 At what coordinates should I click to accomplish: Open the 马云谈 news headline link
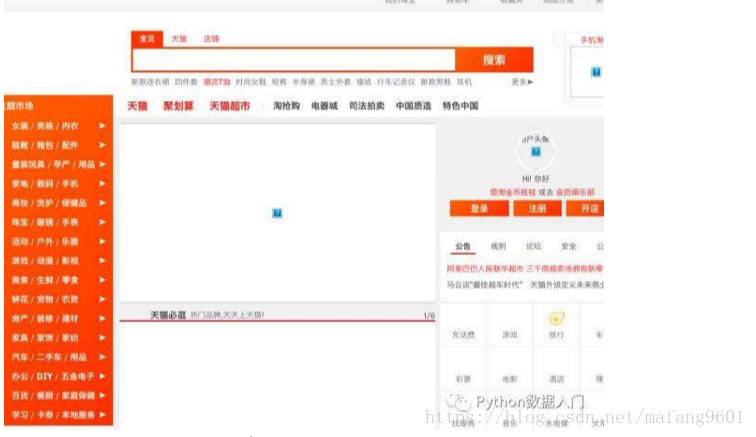coord(485,285)
